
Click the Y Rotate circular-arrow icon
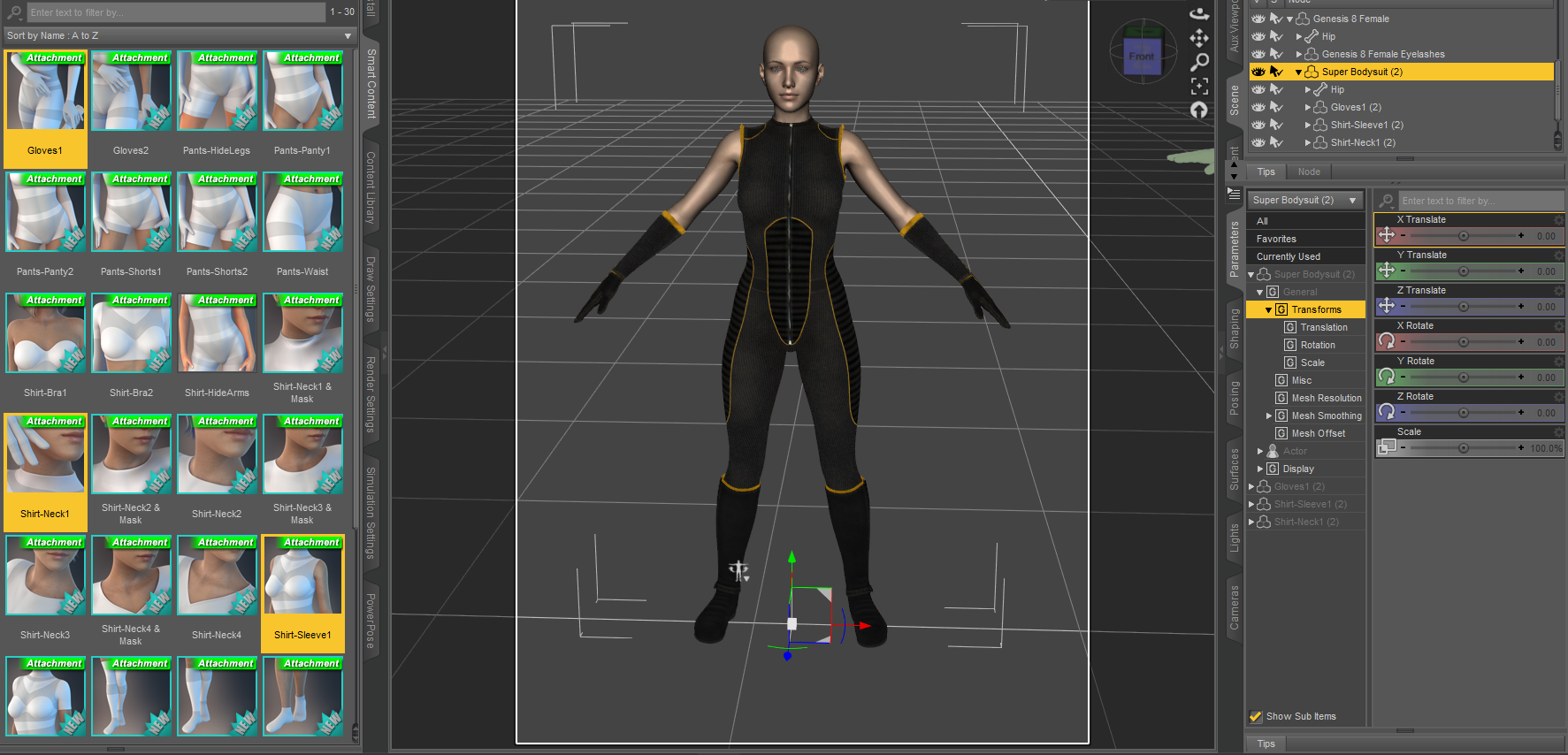[1387, 377]
